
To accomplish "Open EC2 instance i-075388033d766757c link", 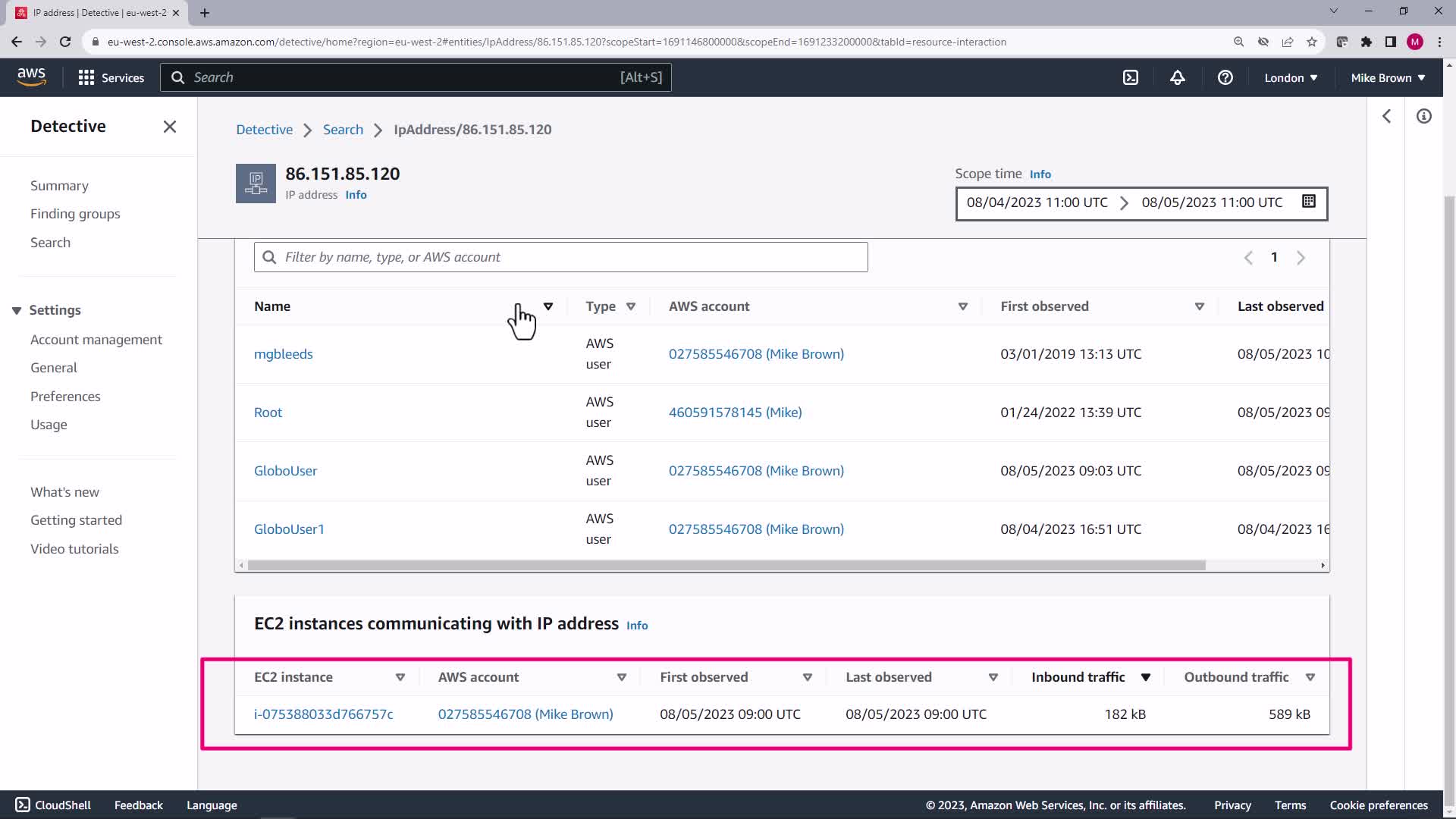I will [x=323, y=714].
